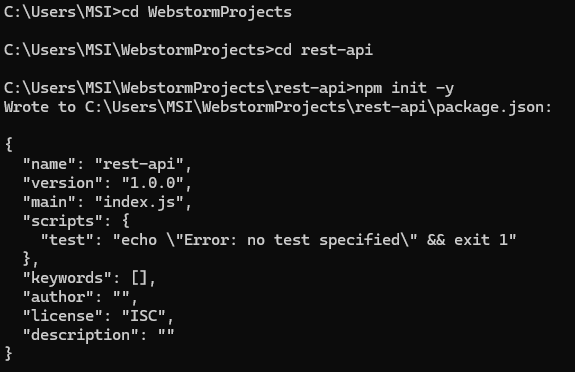Image resolution: width=575 pixels, height=372 pixels.
Task: Click the "scripts" key
Action: 63,221
